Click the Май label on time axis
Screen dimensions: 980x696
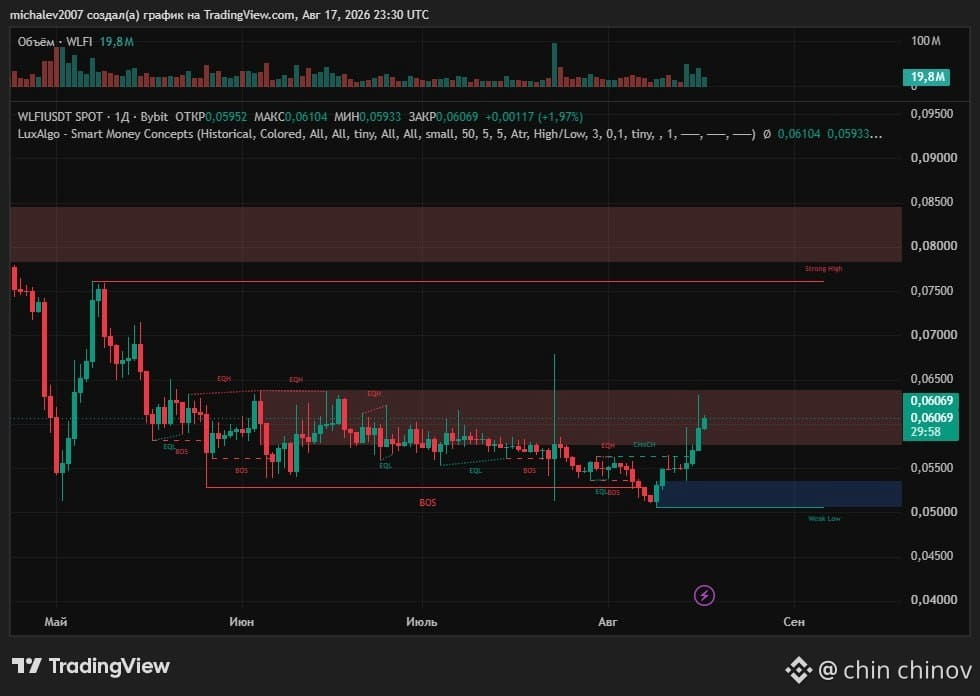coord(56,622)
